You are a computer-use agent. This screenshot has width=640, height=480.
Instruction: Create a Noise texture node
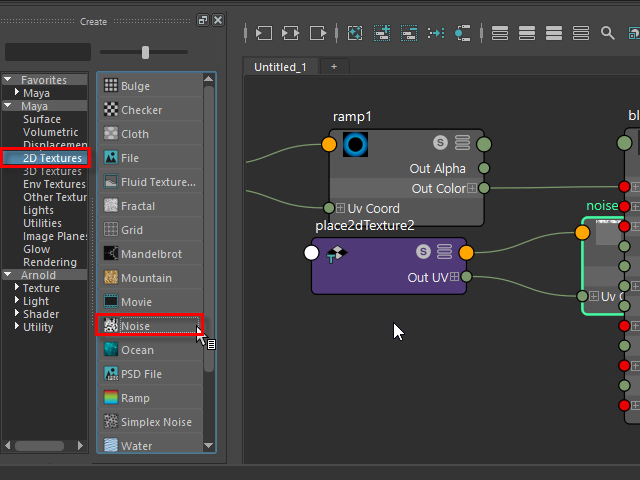click(135, 326)
